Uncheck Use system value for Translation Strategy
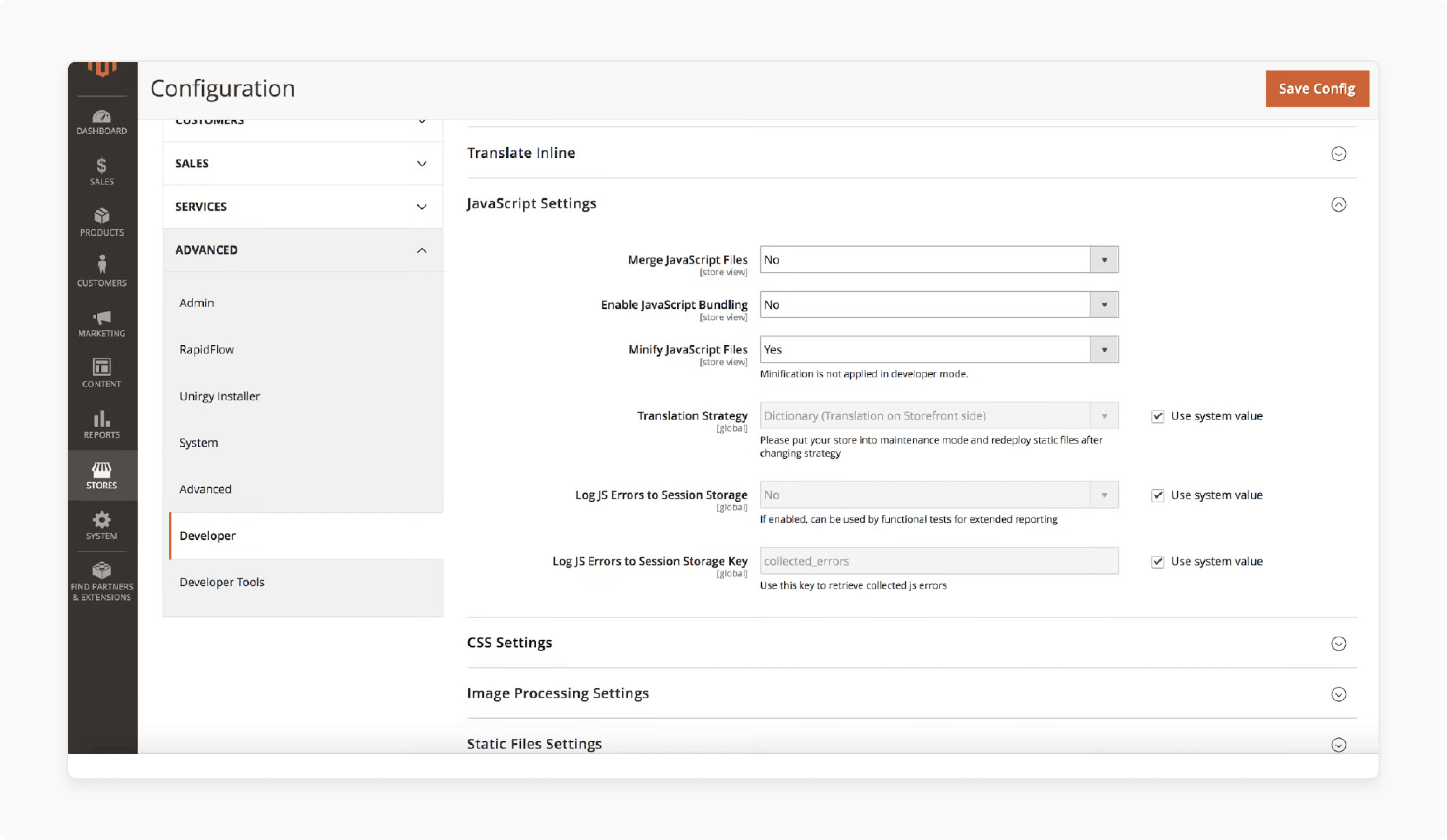 pyautogui.click(x=1158, y=416)
